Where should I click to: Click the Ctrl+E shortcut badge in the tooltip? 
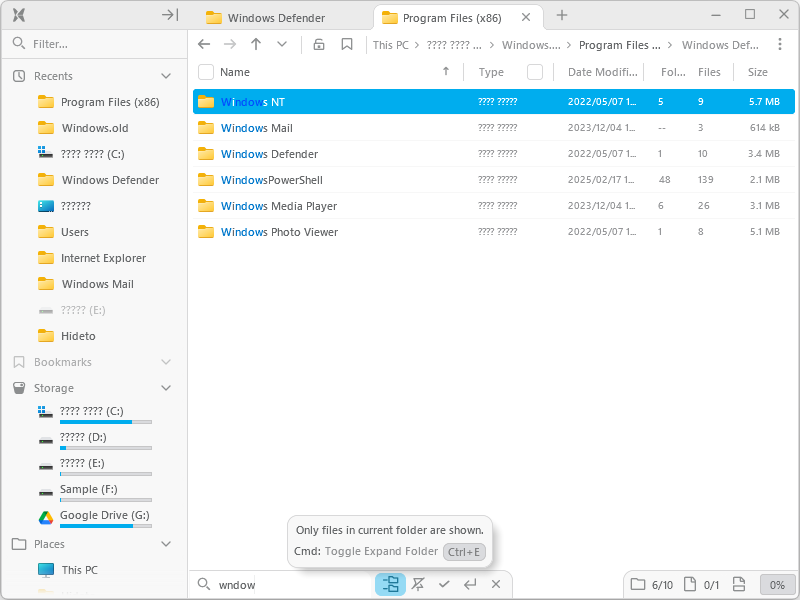pos(464,552)
